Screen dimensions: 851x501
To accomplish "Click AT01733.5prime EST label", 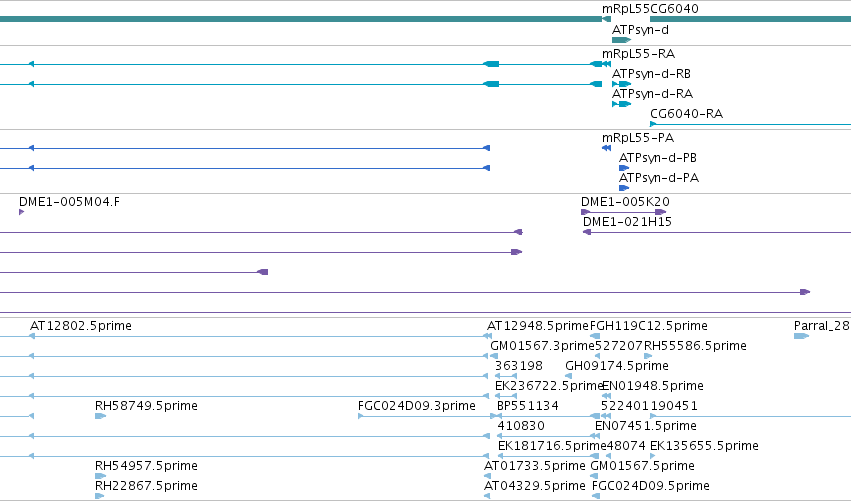I will point(535,466).
